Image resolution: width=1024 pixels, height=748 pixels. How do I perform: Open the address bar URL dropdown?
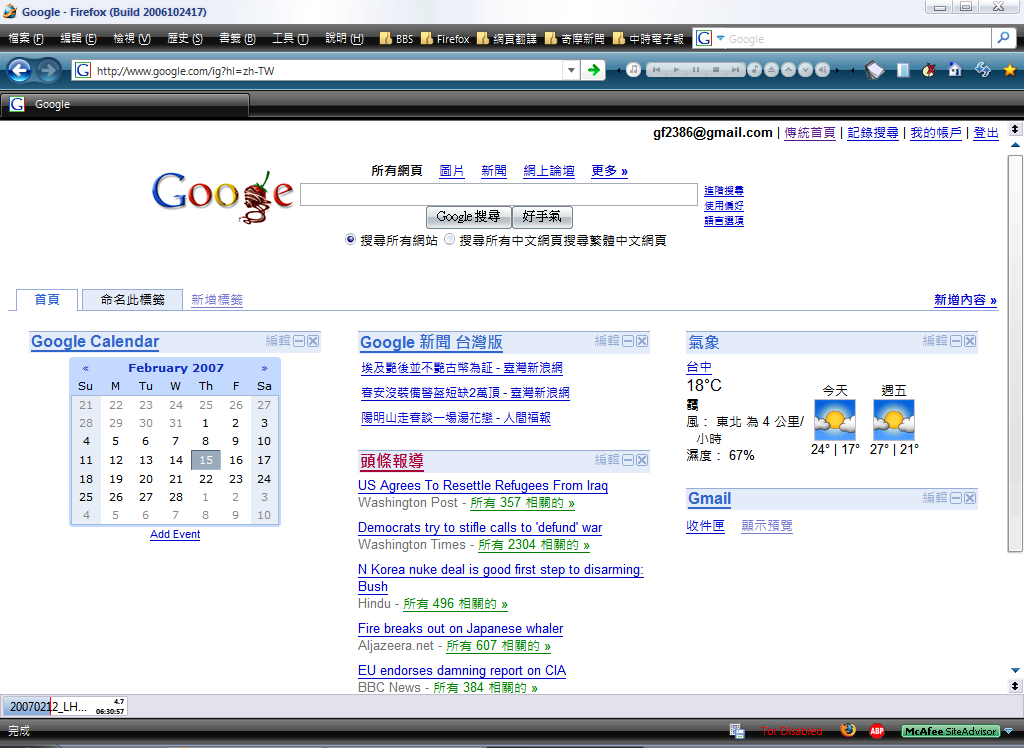pos(571,70)
